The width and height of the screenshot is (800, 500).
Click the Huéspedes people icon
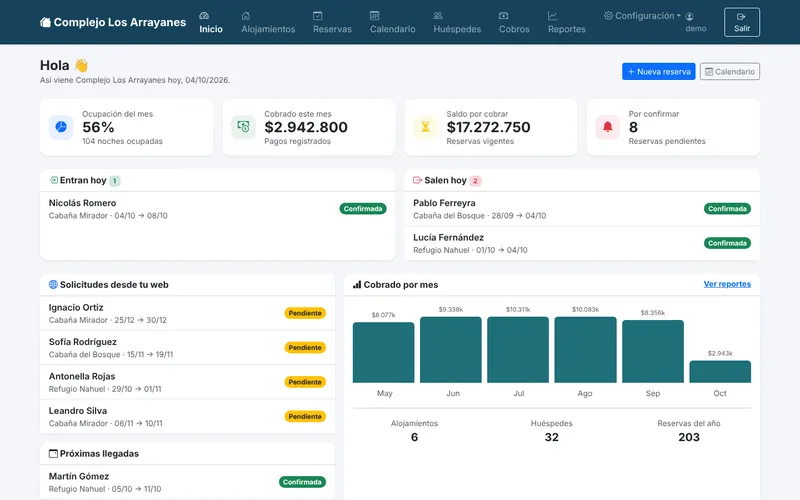coord(438,16)
